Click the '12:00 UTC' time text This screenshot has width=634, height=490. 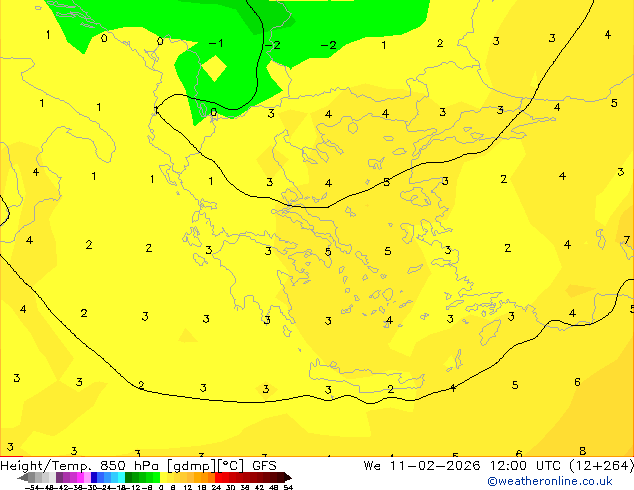[x=526, y=466]
